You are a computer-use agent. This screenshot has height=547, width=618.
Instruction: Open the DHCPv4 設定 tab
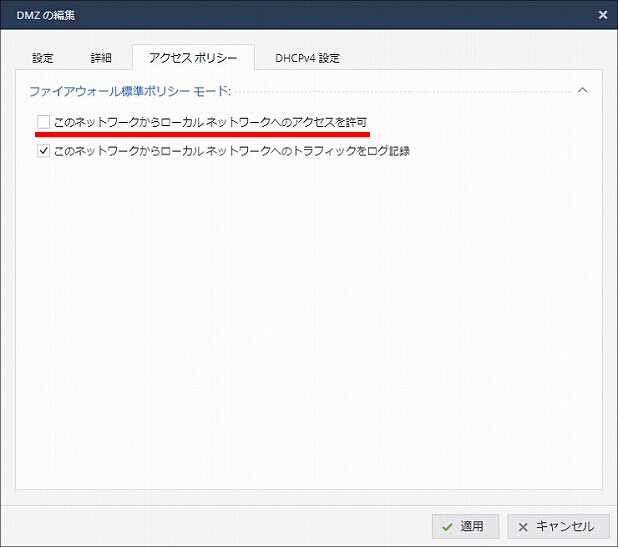pyautogui.click(x=307, y=58)
